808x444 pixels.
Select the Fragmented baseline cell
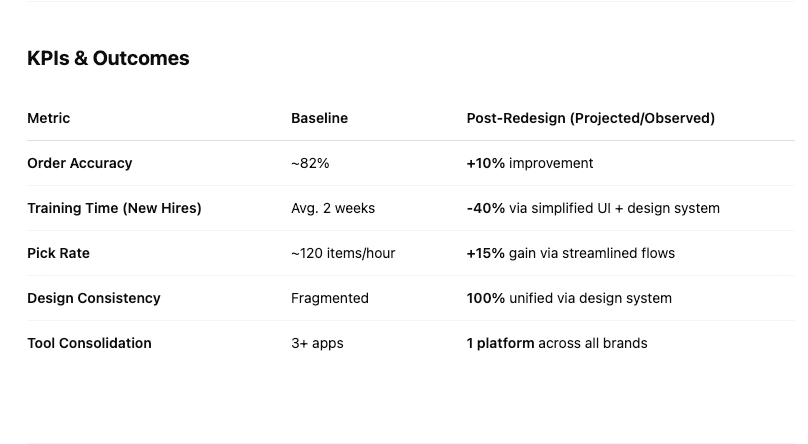tap(330, 298)
